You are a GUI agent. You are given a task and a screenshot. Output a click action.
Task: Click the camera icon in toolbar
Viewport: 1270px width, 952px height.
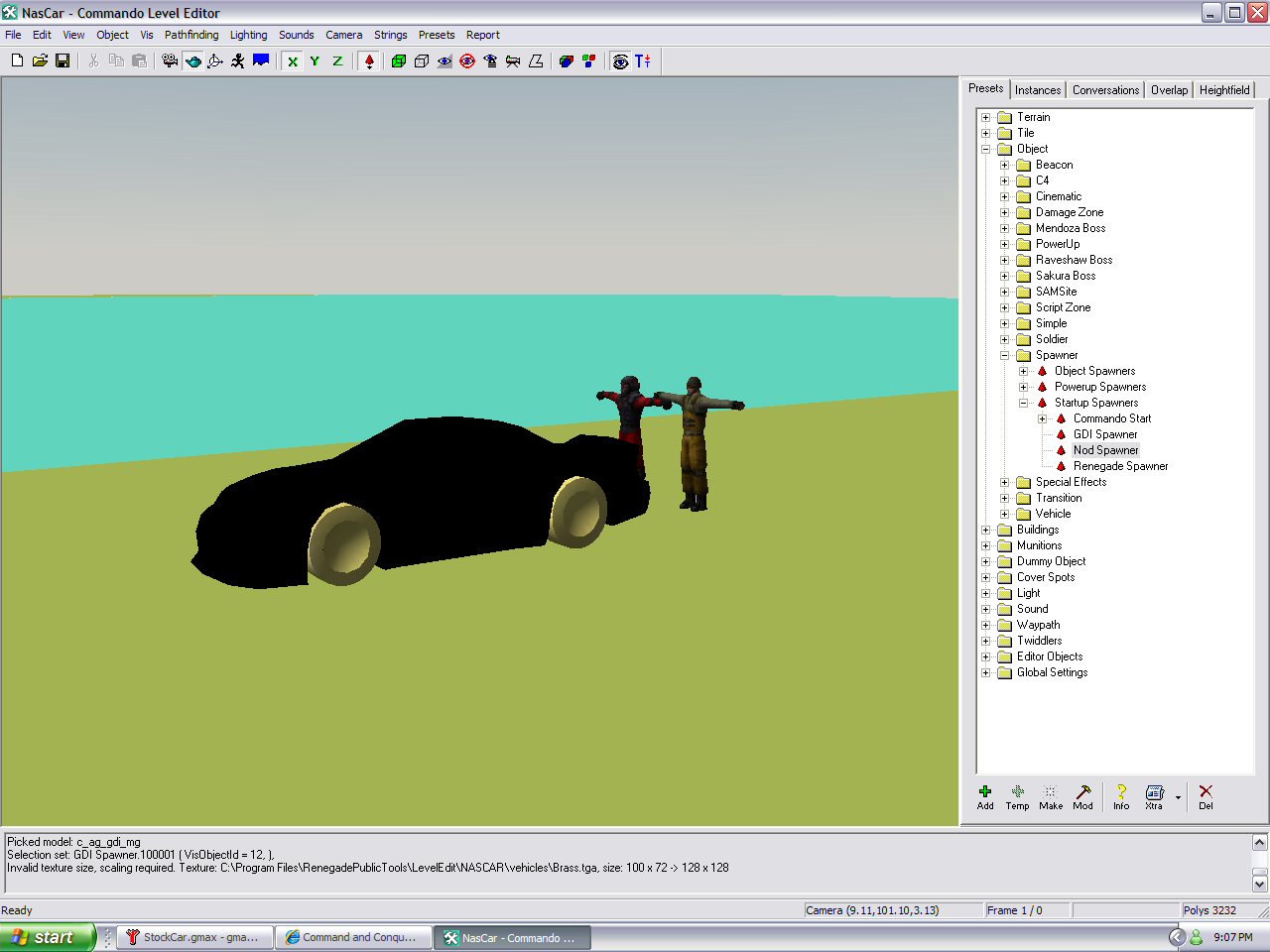pos(170,61)
